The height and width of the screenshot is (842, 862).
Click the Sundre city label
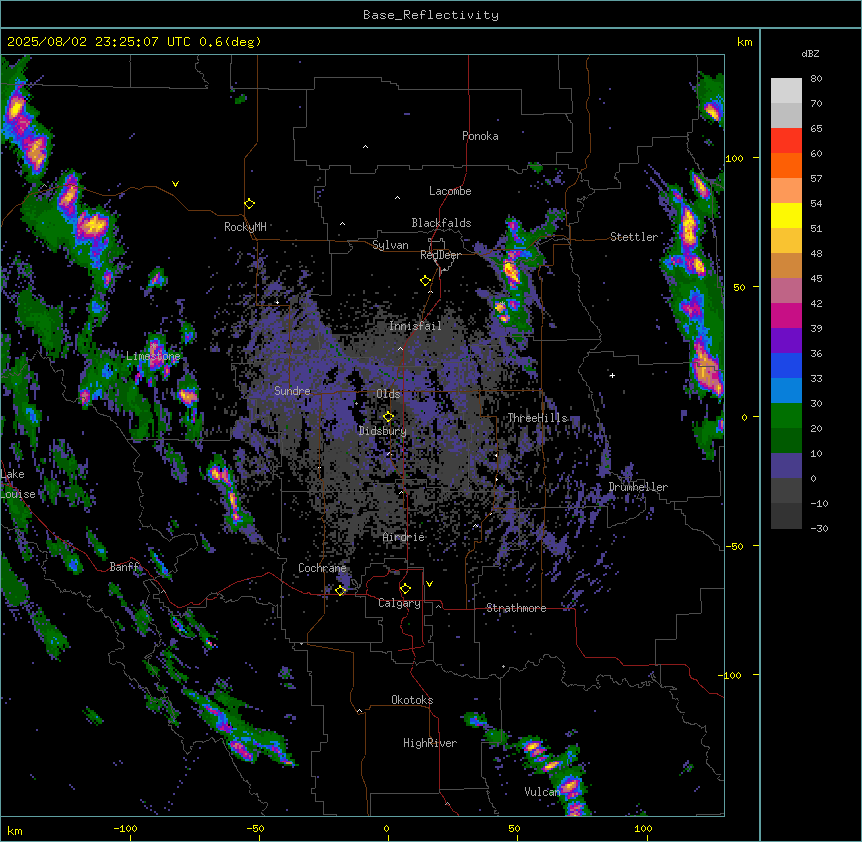(292, 391)
